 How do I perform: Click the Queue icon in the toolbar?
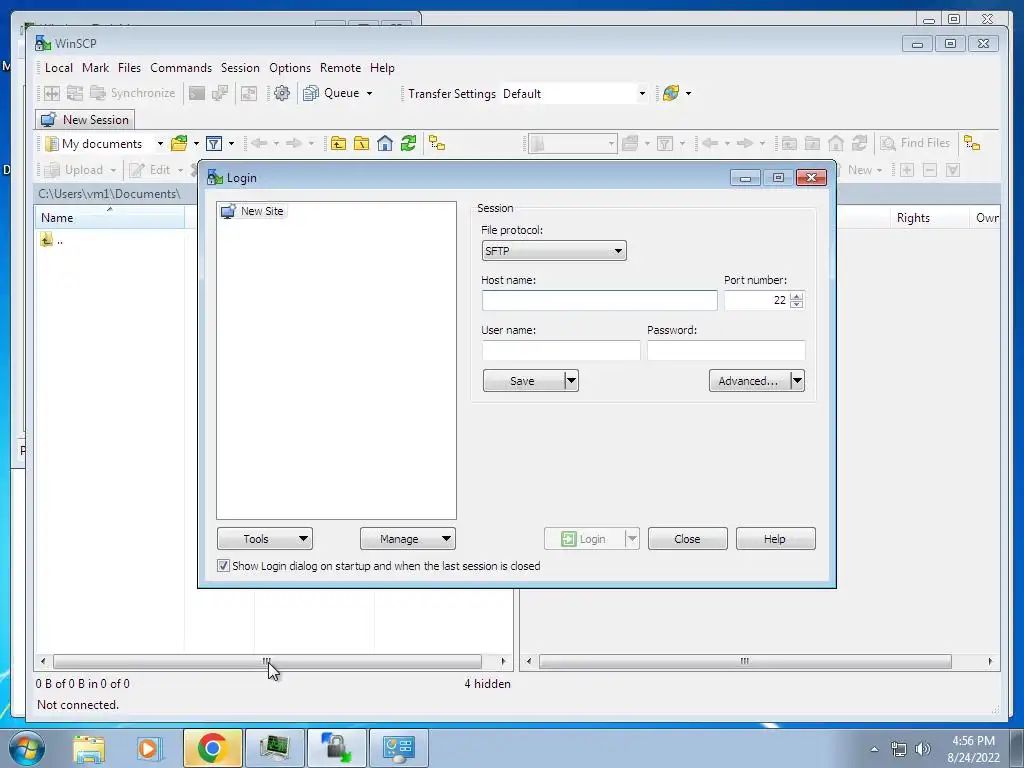311,93
